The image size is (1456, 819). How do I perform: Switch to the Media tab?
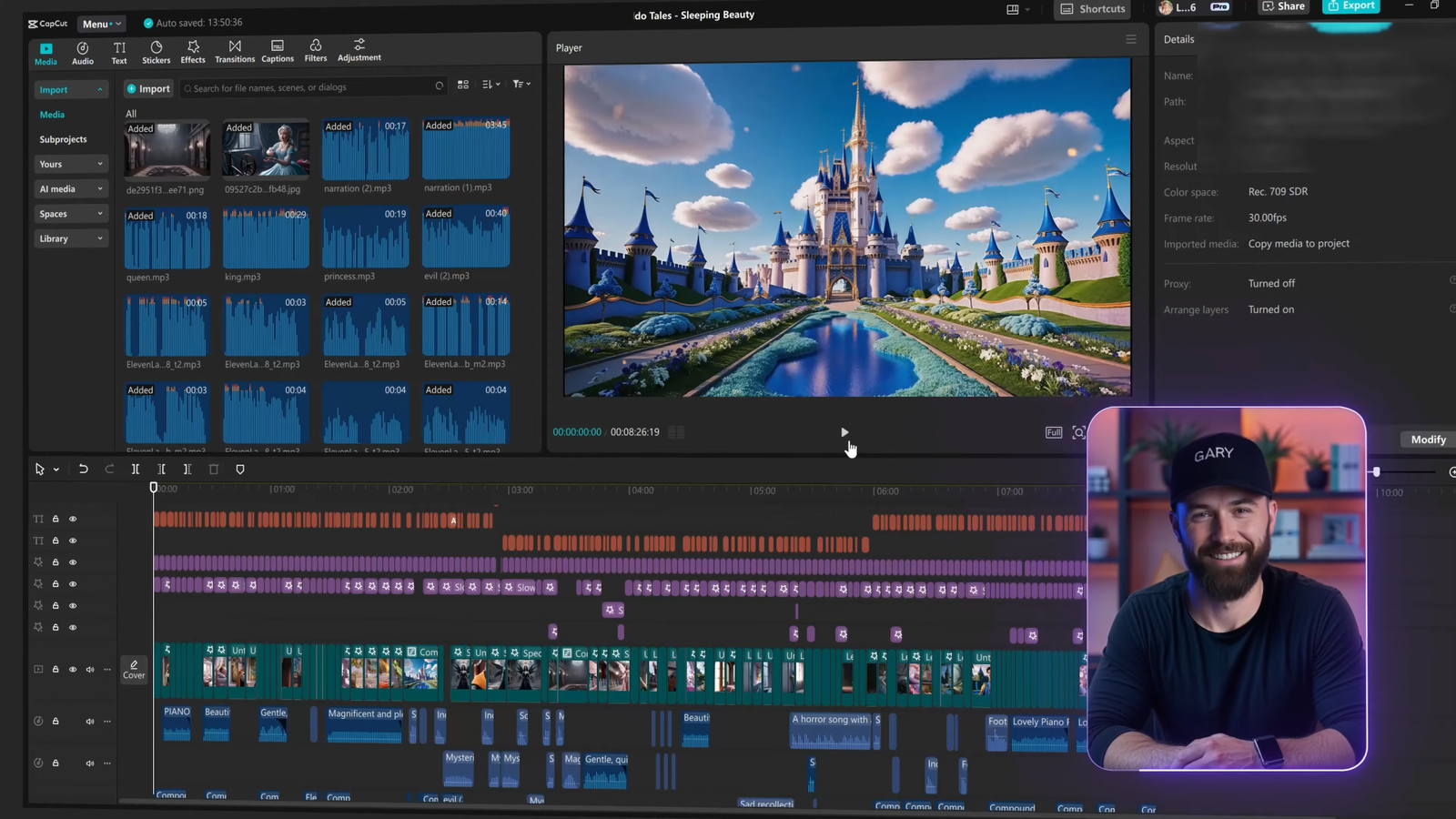45,54
